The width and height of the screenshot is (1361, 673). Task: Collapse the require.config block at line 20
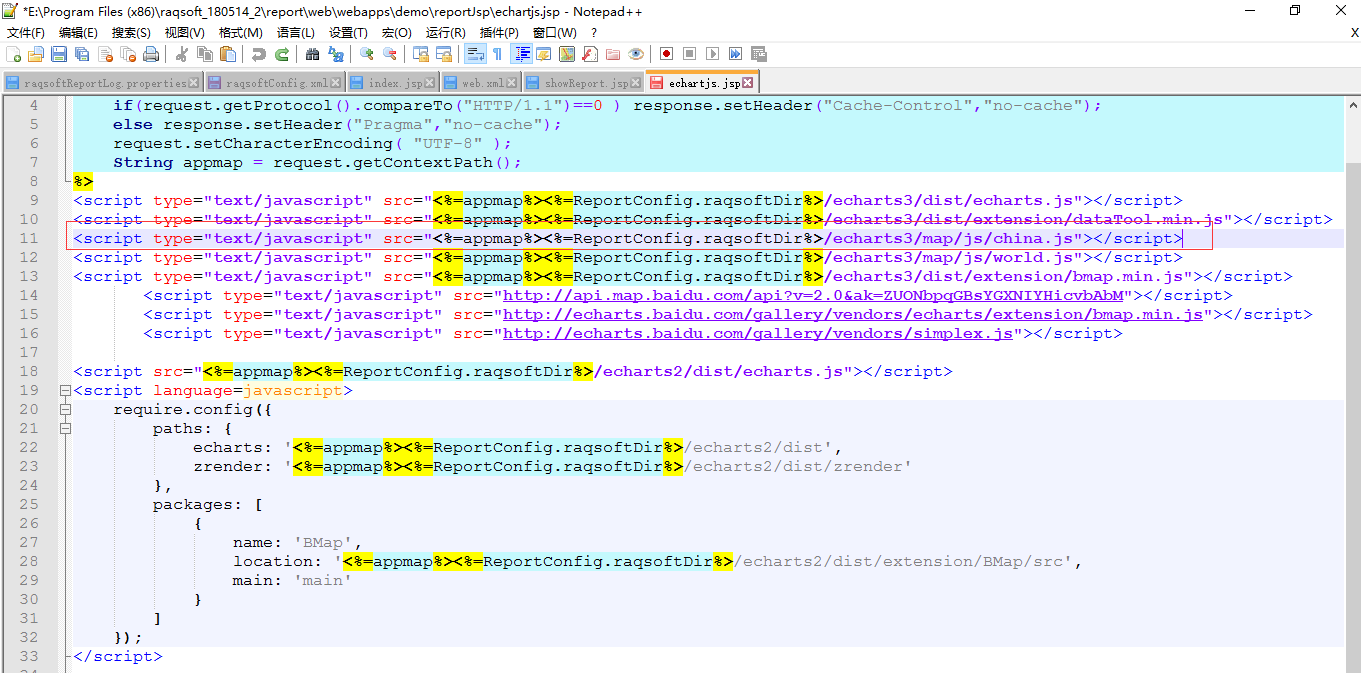65,410
